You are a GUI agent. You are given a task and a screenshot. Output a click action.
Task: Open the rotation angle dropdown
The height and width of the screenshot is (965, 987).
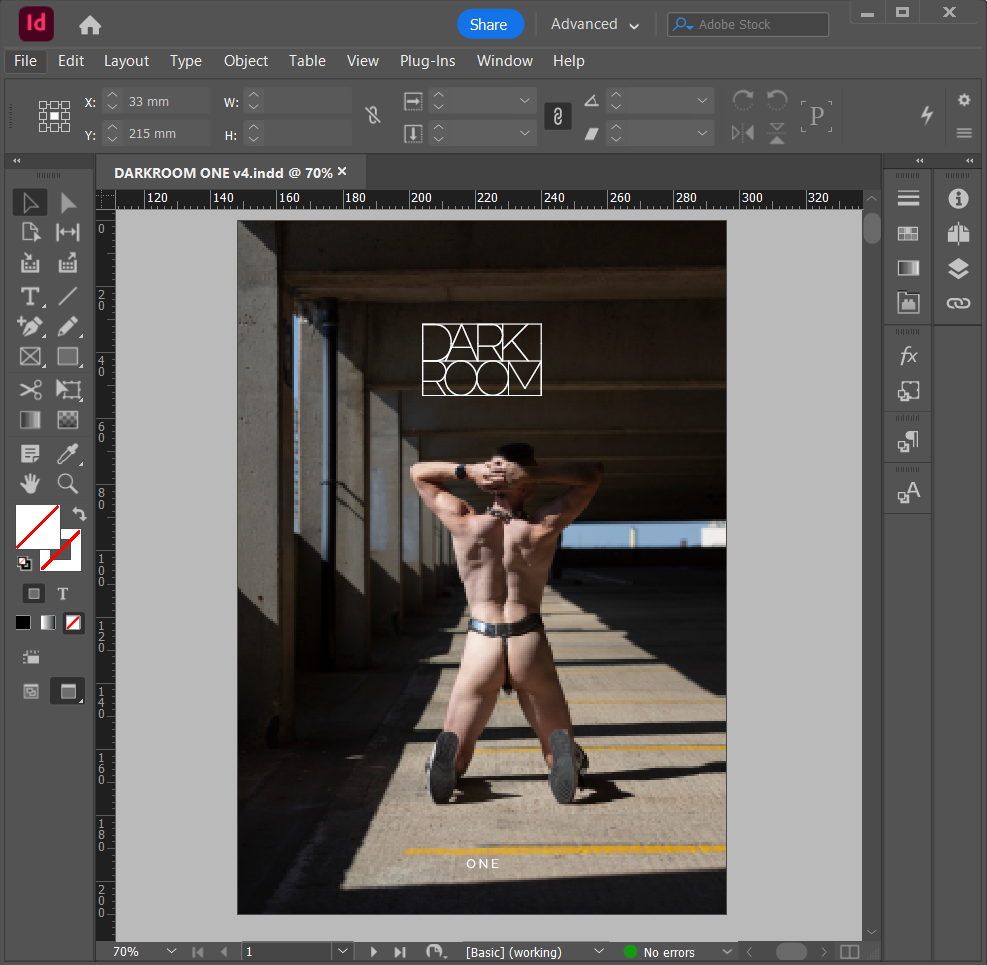tap(702, 101)
